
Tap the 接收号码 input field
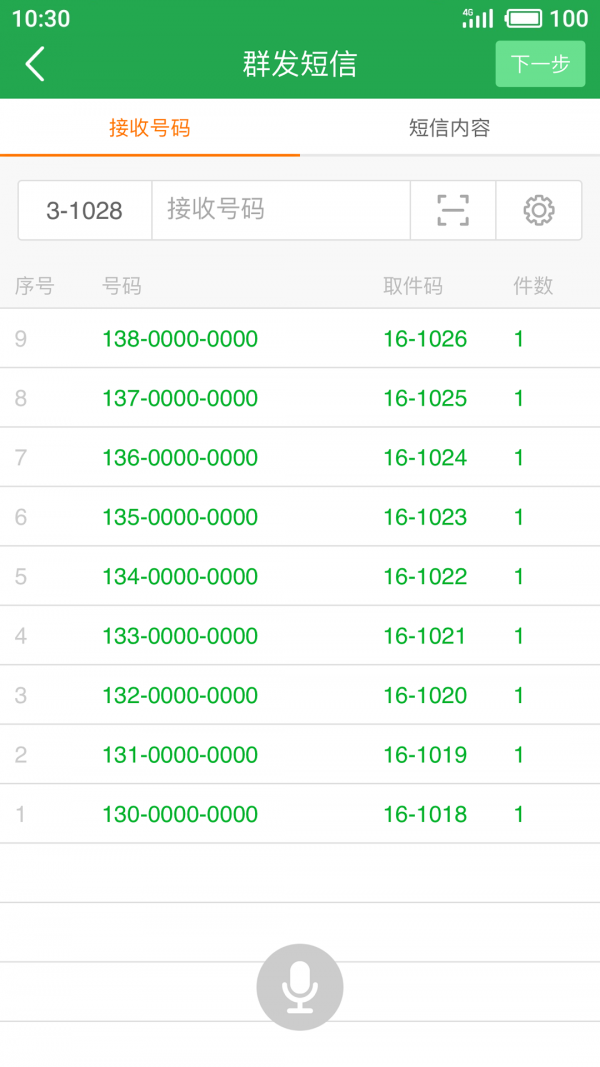click(x=280, y=210)
